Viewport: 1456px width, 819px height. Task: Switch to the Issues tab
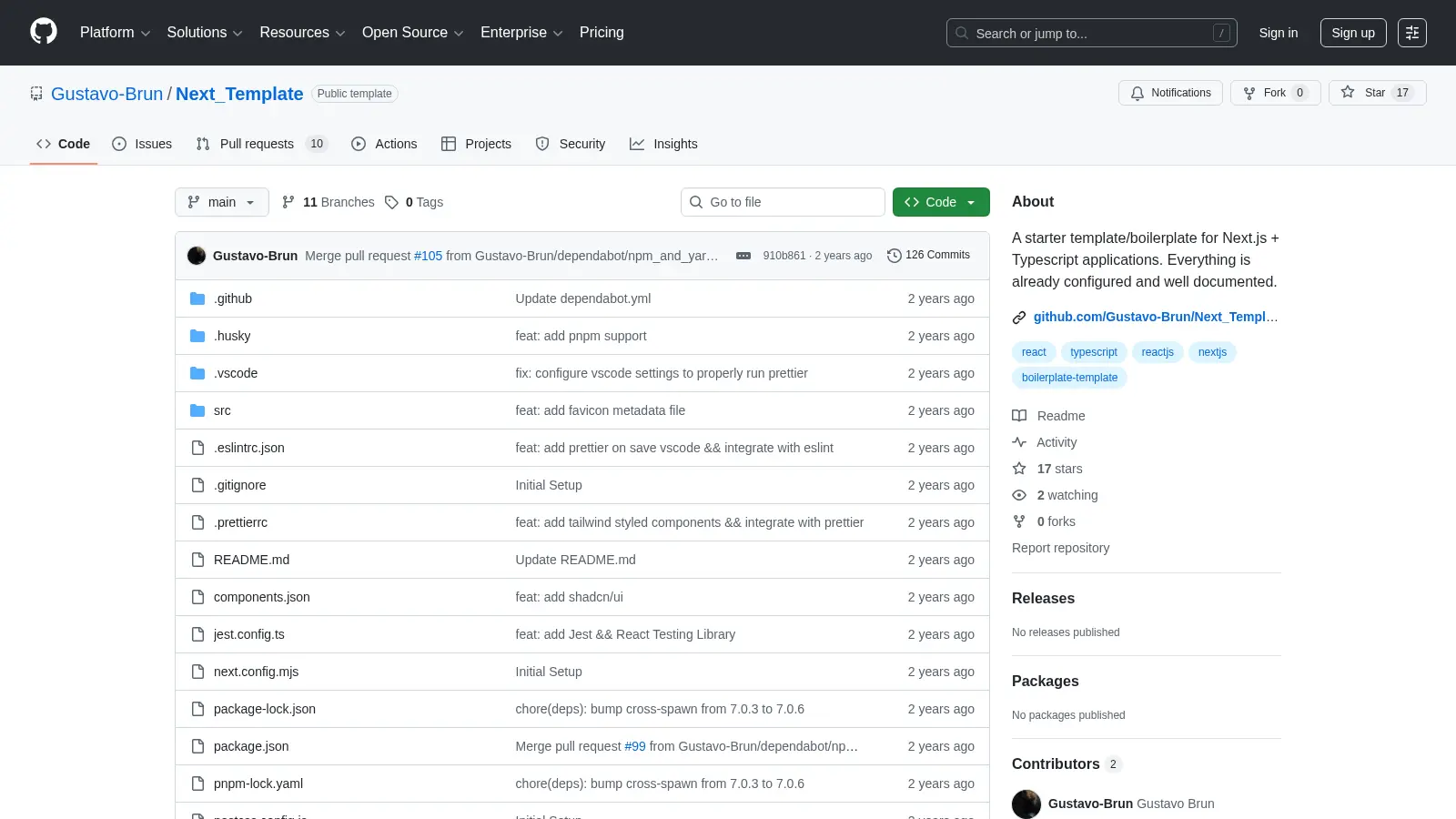(x=142, y=144)
